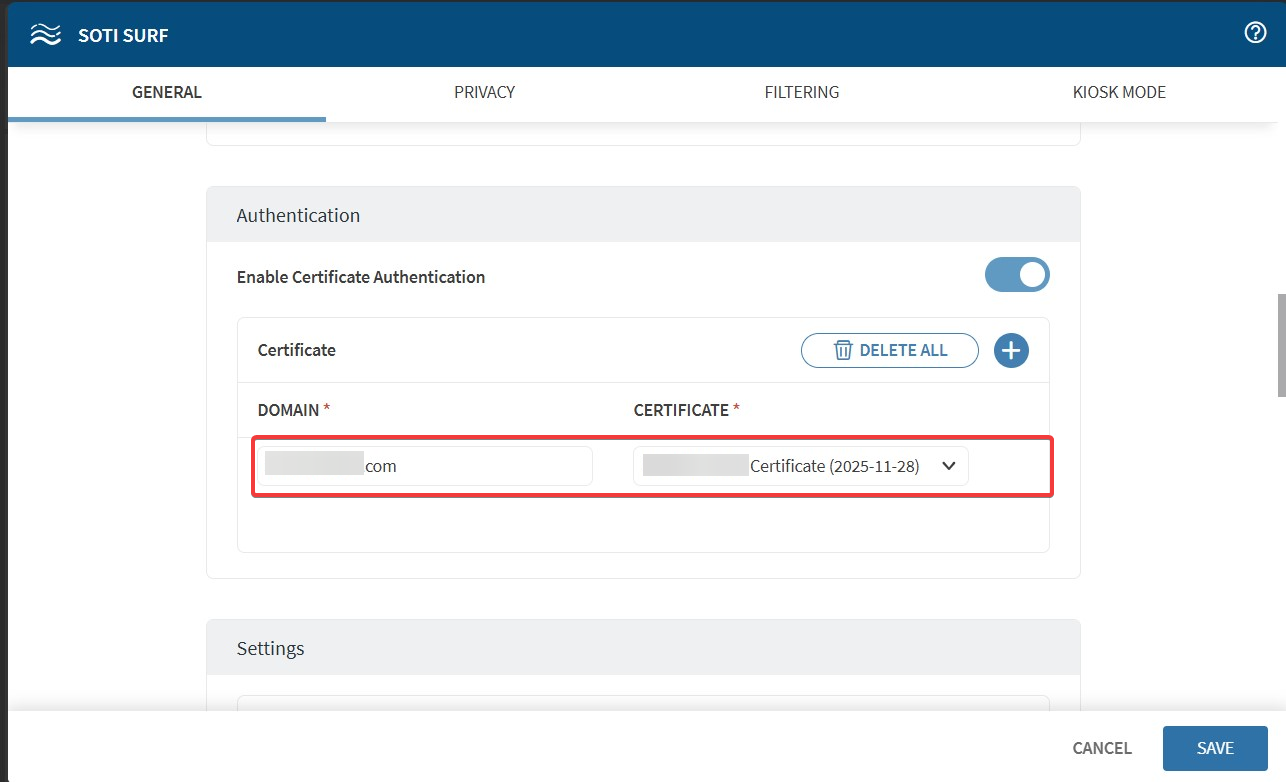Switch to the PRIVACY tab

(x=484, y=92)
